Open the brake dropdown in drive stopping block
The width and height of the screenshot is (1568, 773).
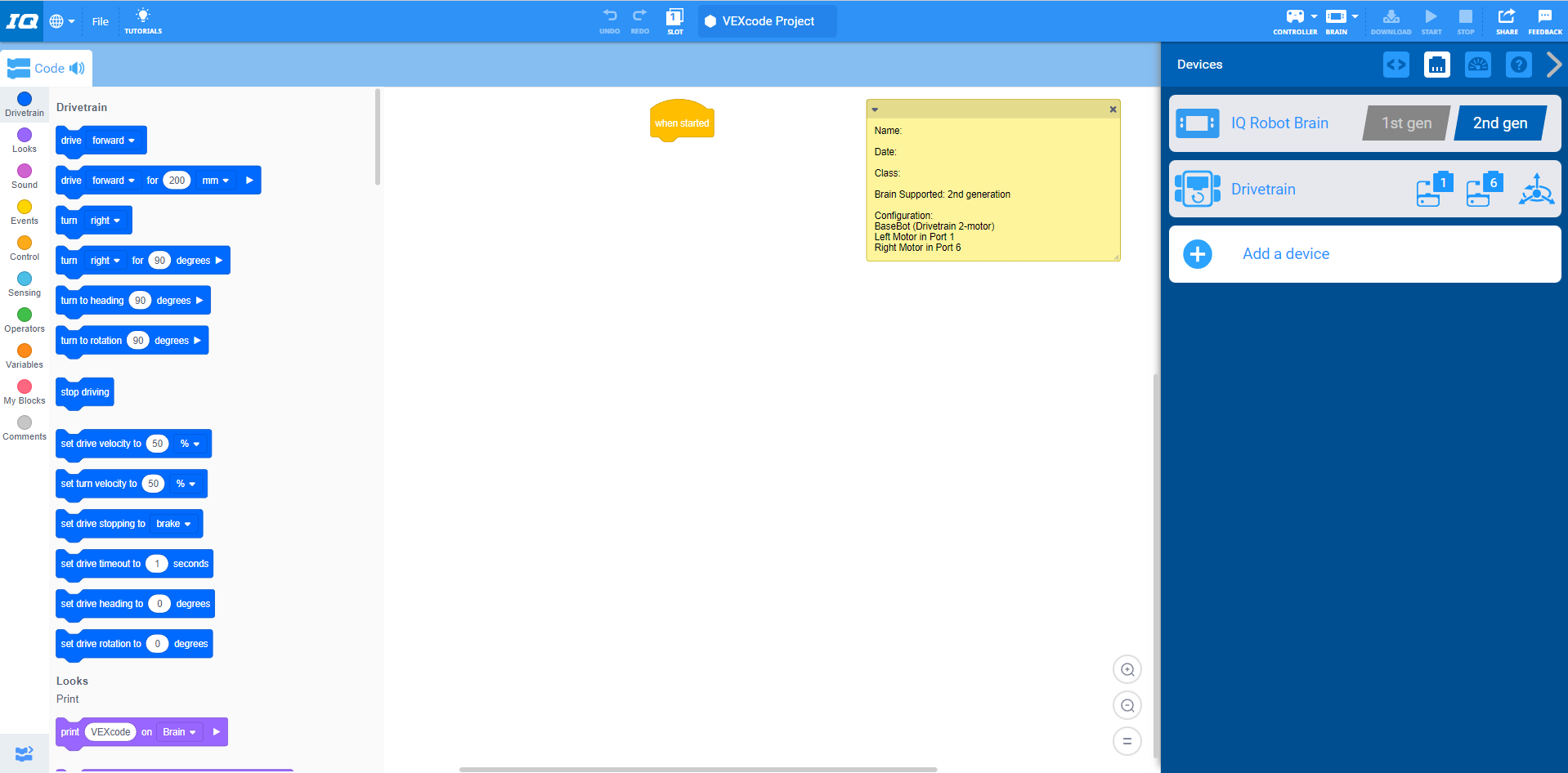173,524
